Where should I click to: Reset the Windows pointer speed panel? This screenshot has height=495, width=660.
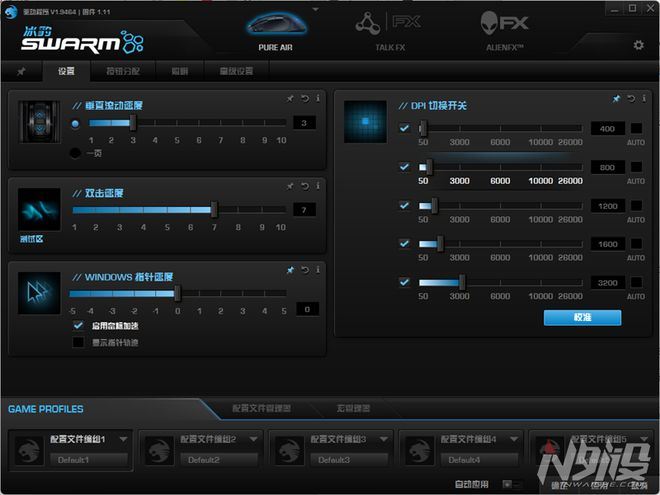point(305,270)
